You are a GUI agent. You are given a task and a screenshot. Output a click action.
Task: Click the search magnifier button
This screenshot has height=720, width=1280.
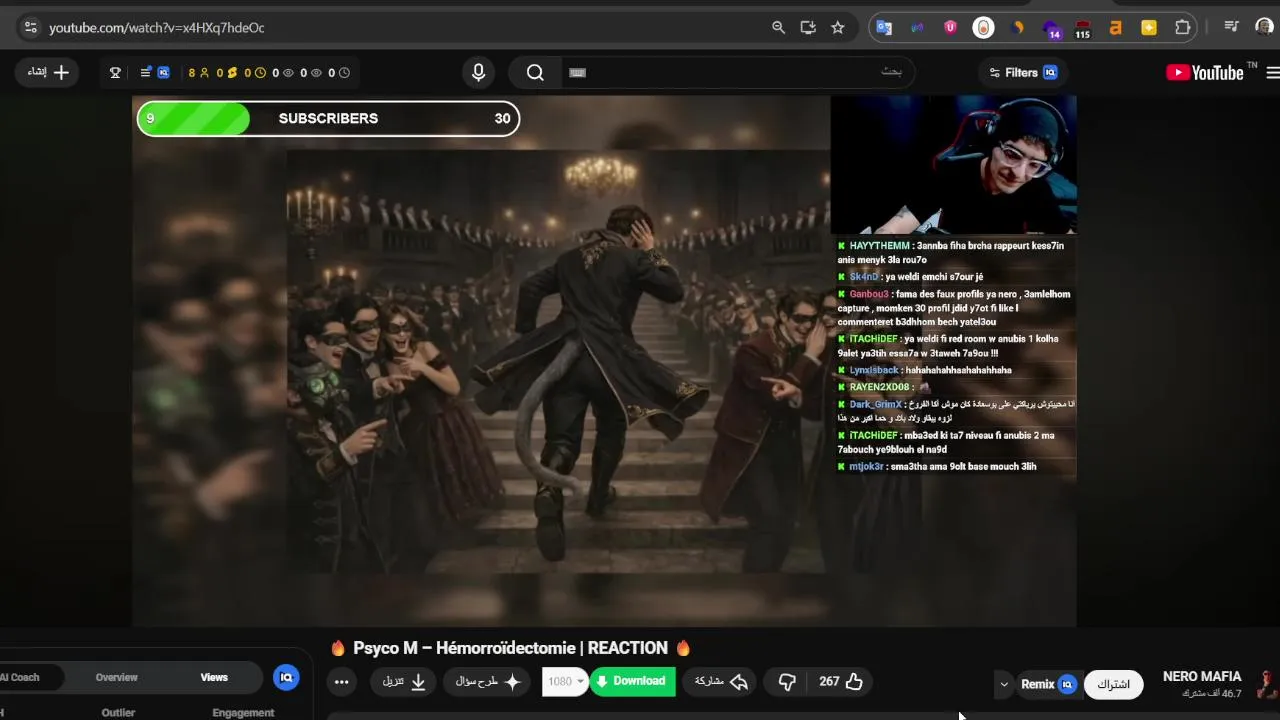(x=535, y=72)
